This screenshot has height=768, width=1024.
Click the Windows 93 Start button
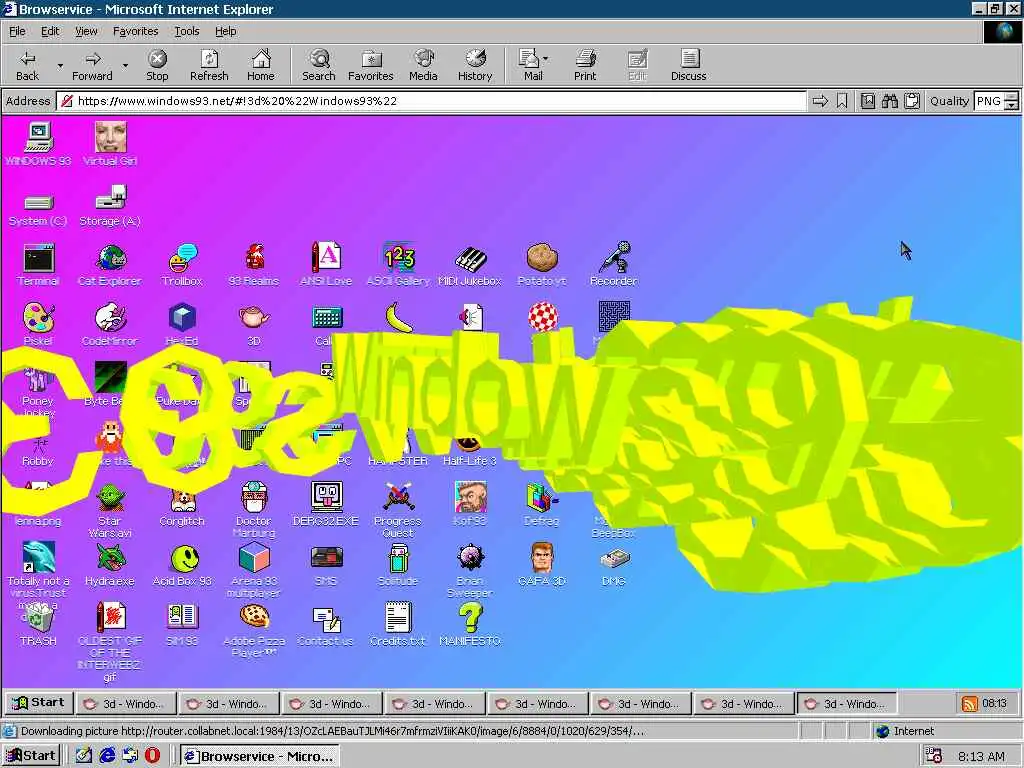(40, 703)
